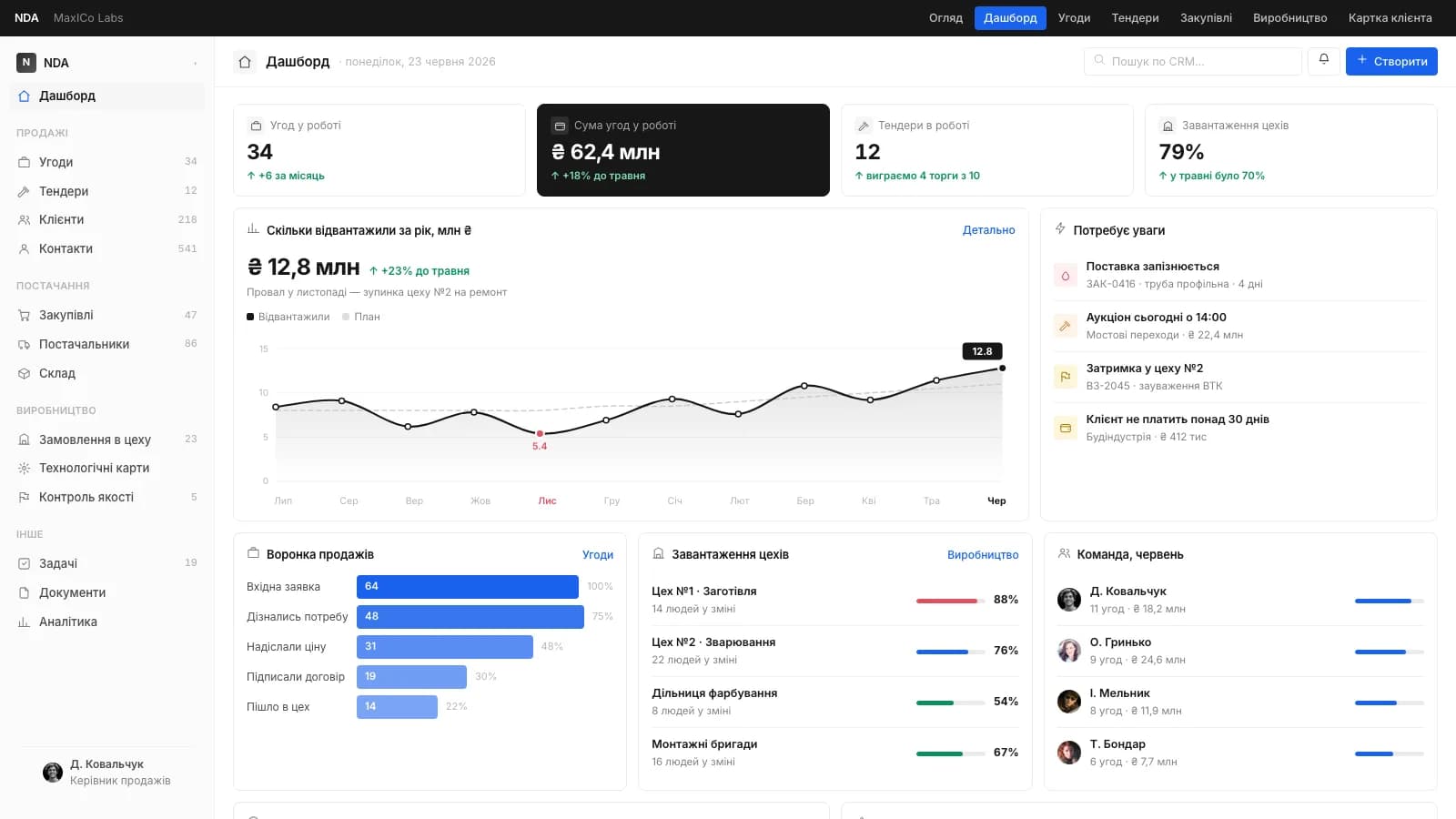Click the Закупівлі cart icon in sidebar
This screenshot has height=819, width=1456.
pos(25,315)
